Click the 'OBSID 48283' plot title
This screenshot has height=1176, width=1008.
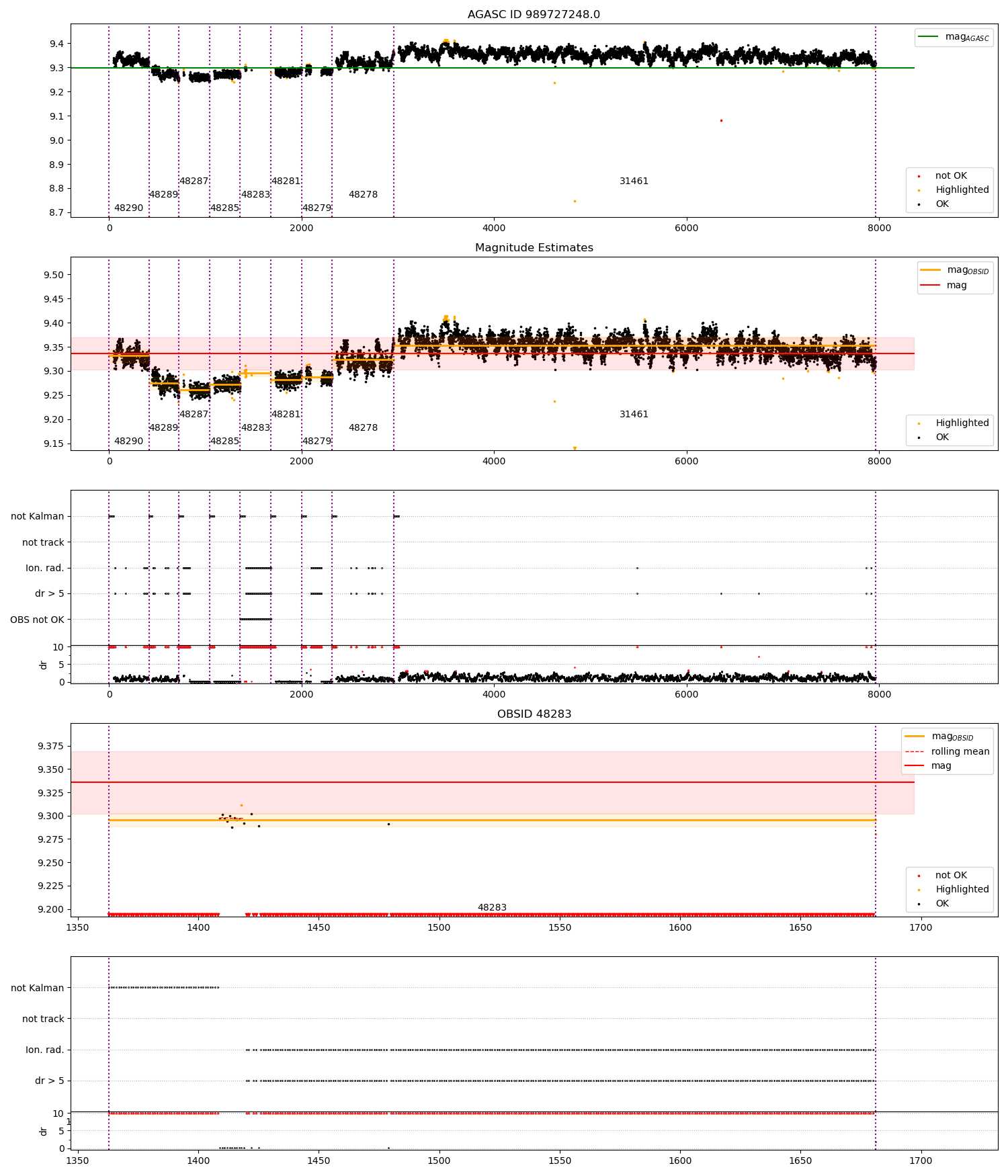(x=534, y=714)
